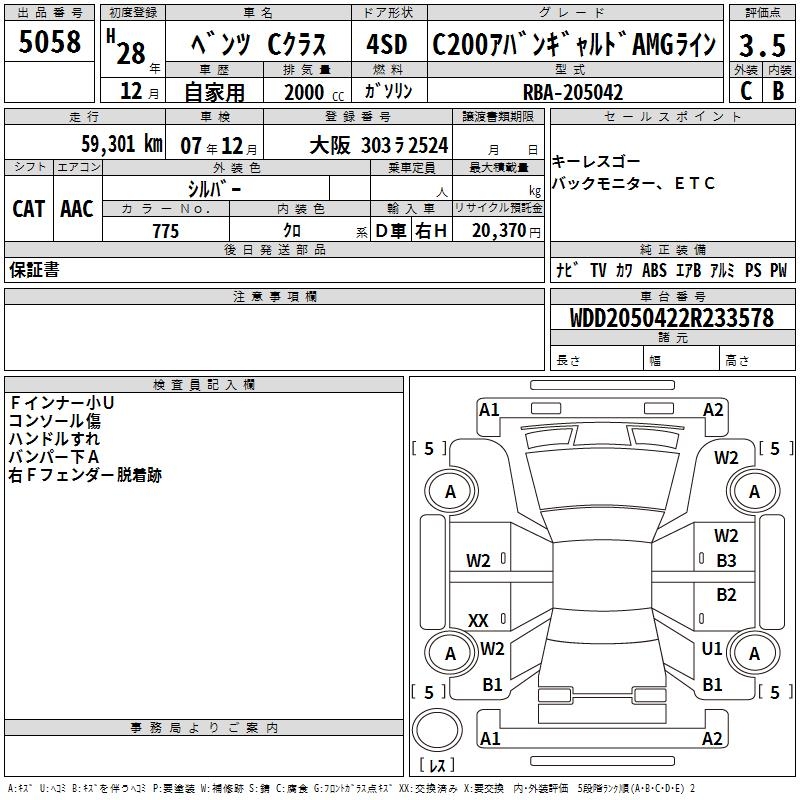Click B2 damage mark on diagram
Viewport: 800px width, 800px height.
click(x=726, y=595)
